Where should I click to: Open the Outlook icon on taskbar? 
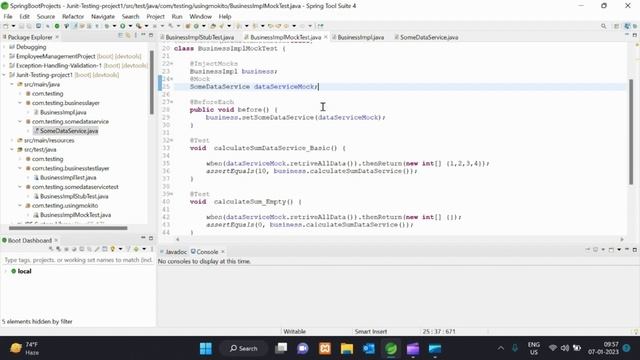[x=369, y=349]
